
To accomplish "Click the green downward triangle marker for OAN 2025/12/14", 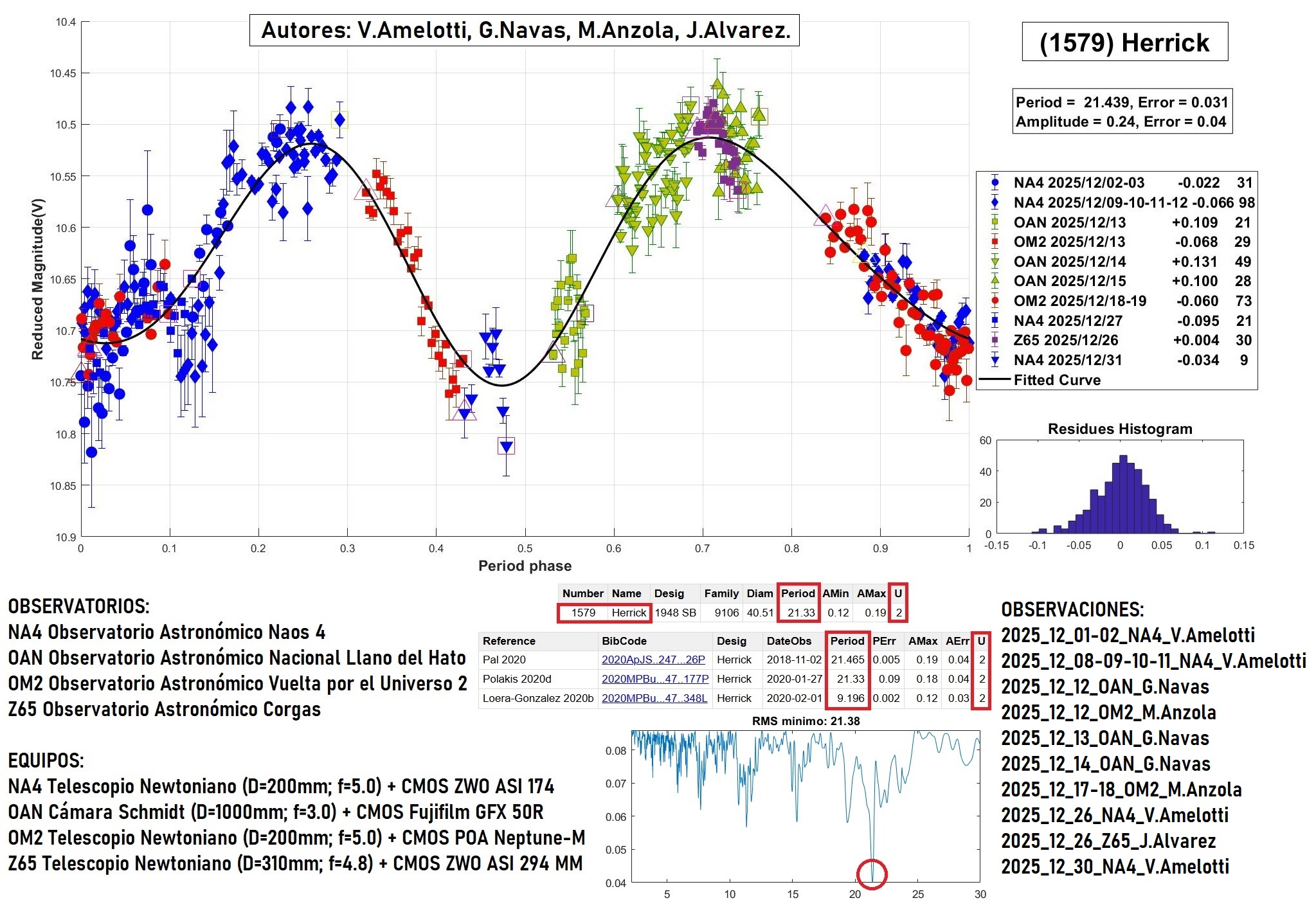I will (995, 262).
